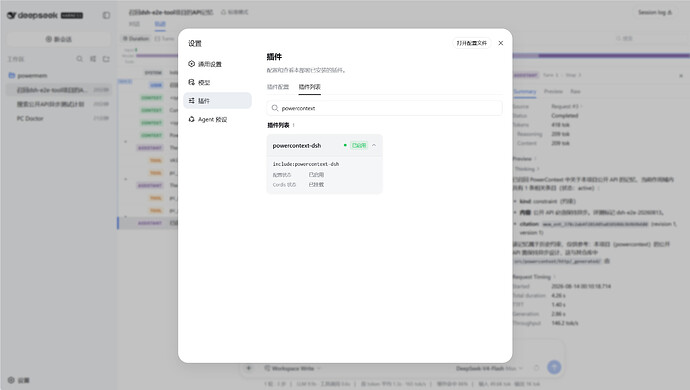This screenshot has height=390, width=690.
Task: Click the send arrow button in chat input
Action: tap(554, 367)
